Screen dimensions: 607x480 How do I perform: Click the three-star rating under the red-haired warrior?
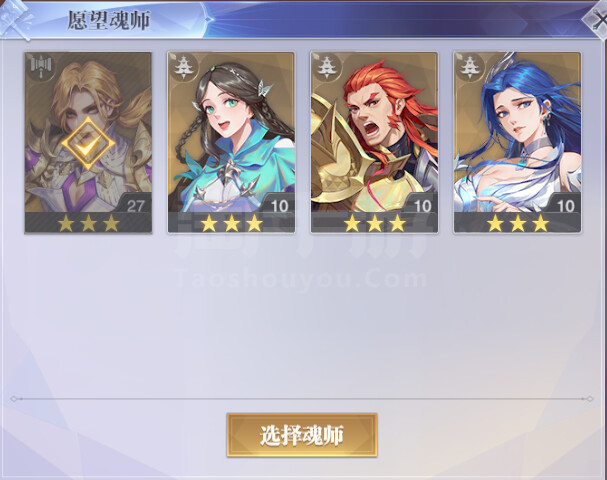375,223
